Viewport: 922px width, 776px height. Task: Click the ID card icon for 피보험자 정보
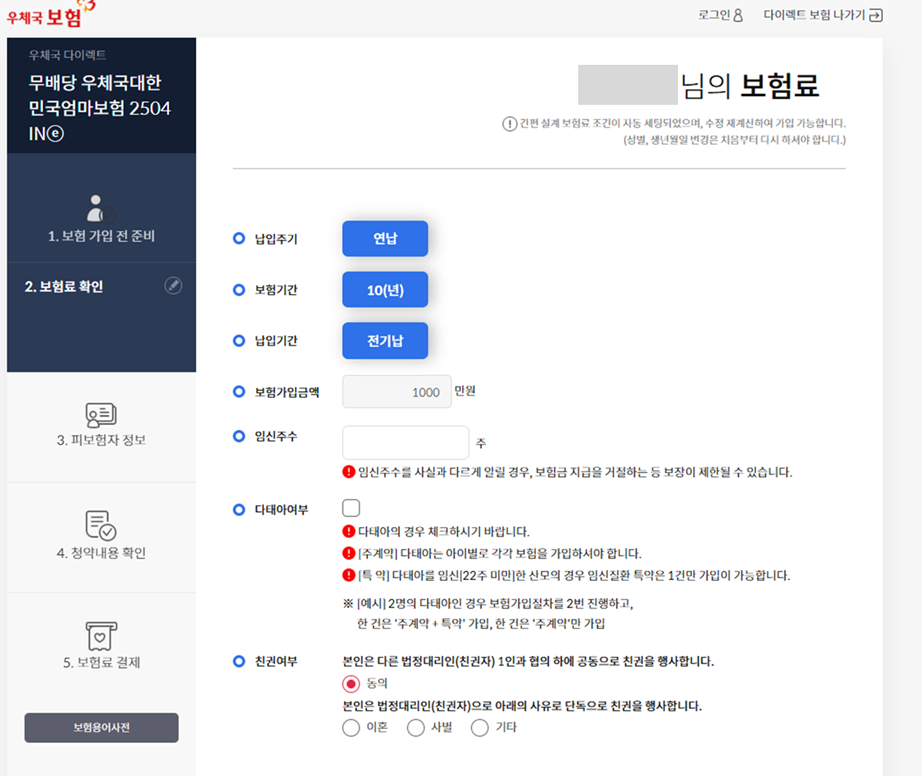pos(101,415)
